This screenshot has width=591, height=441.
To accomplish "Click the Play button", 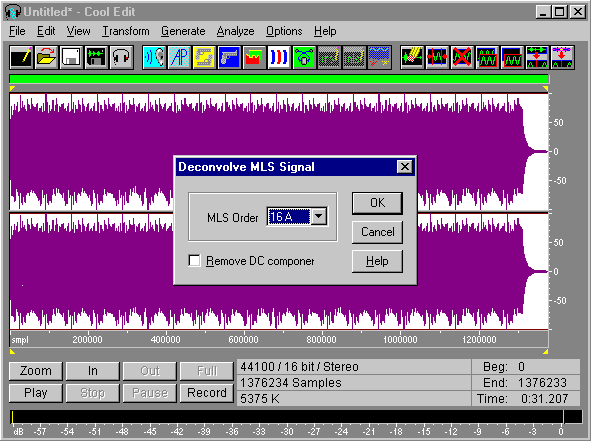I will pos(36,393).
